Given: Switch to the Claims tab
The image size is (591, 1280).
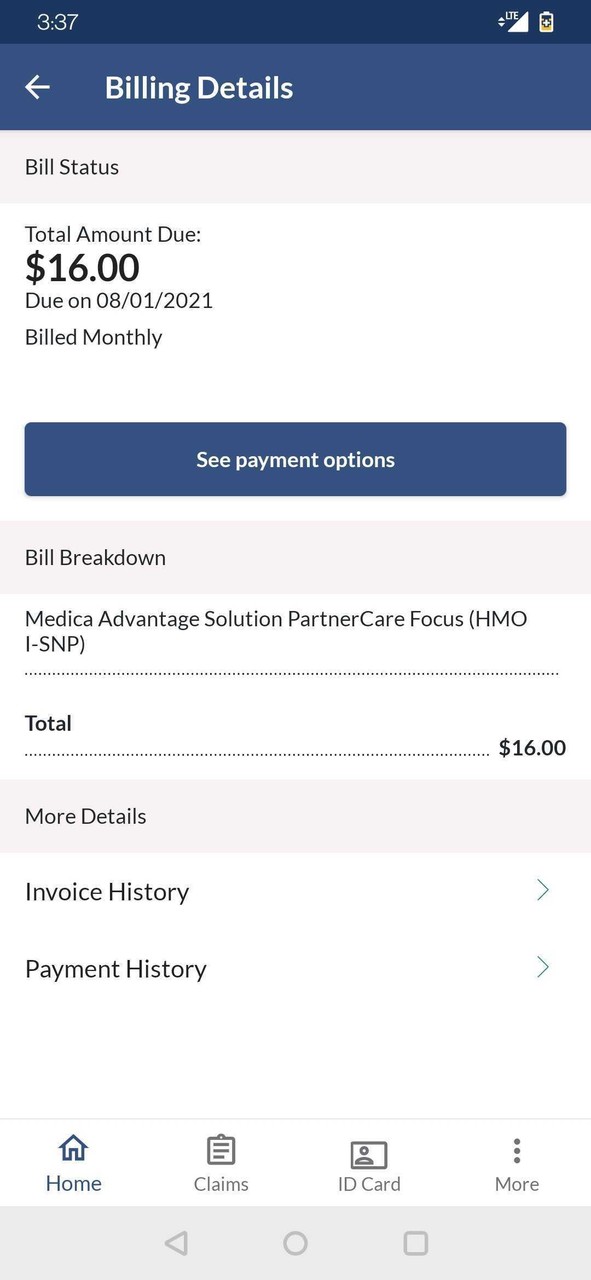Looking at the screenshot, I should 221,1162.
